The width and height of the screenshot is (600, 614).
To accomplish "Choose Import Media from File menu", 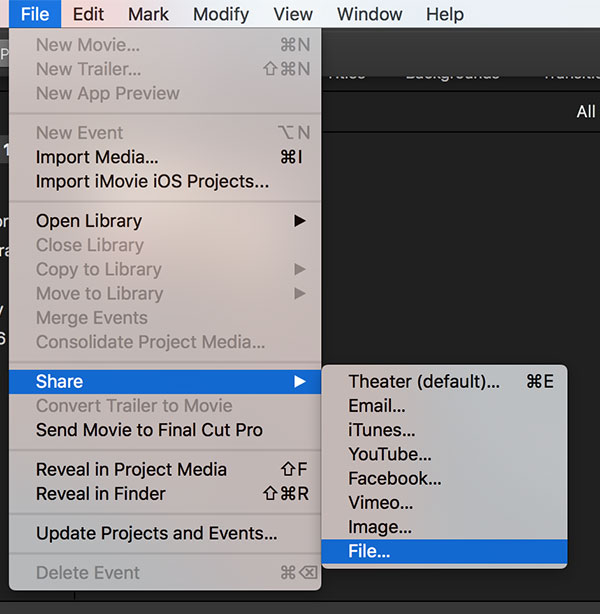I will (97, 157).
